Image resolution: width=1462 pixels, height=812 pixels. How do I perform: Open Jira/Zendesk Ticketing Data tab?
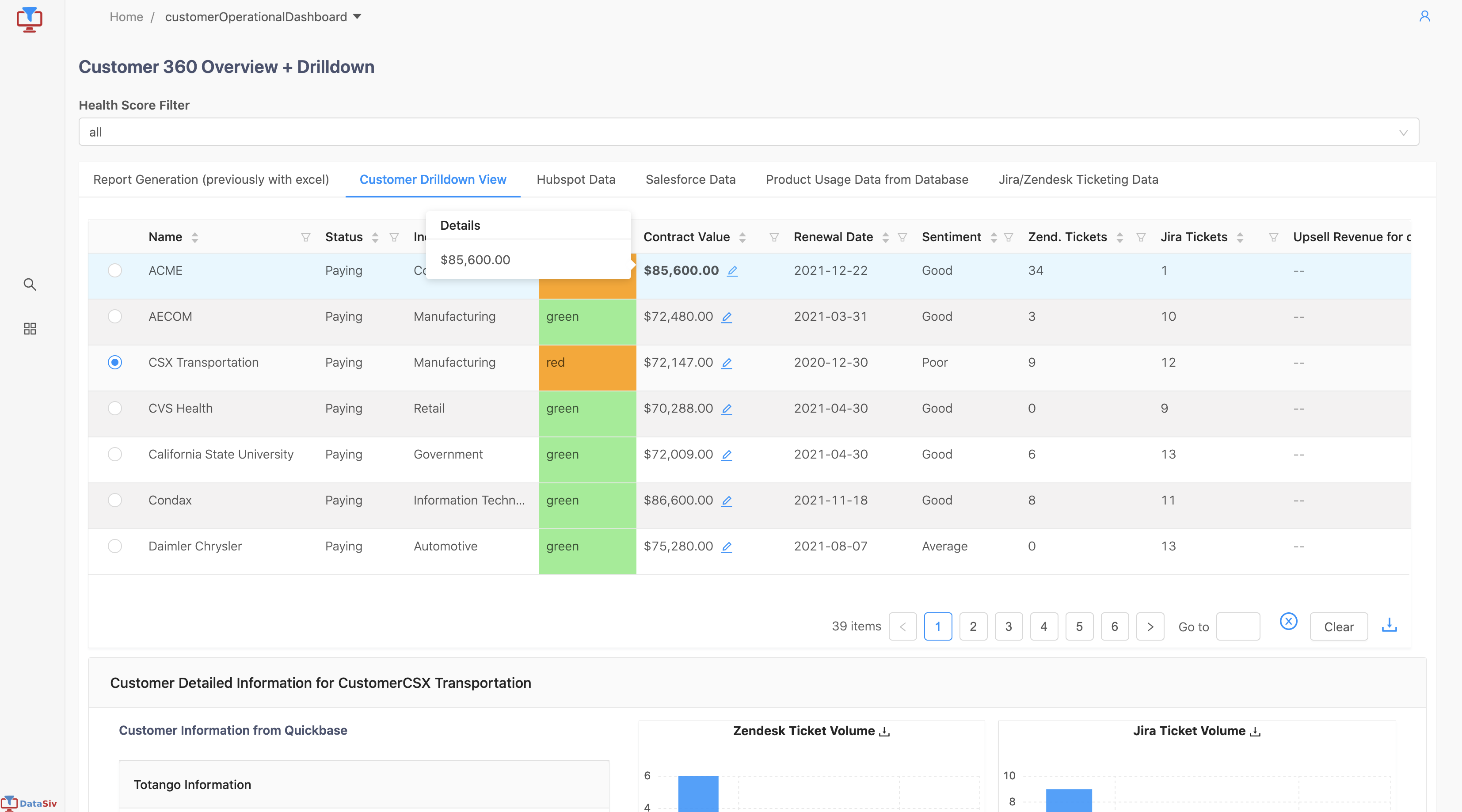point(1078,180)
